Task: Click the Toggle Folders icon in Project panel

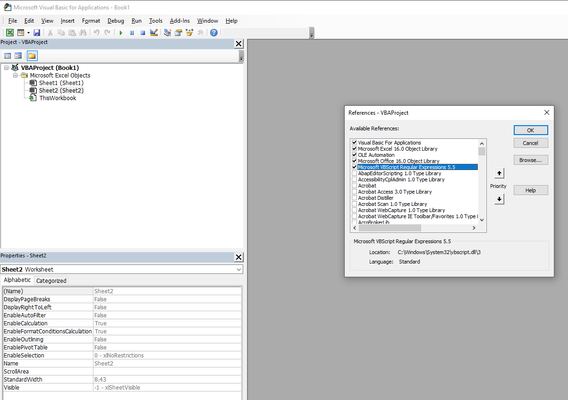Action: click(x=32, y=56)
